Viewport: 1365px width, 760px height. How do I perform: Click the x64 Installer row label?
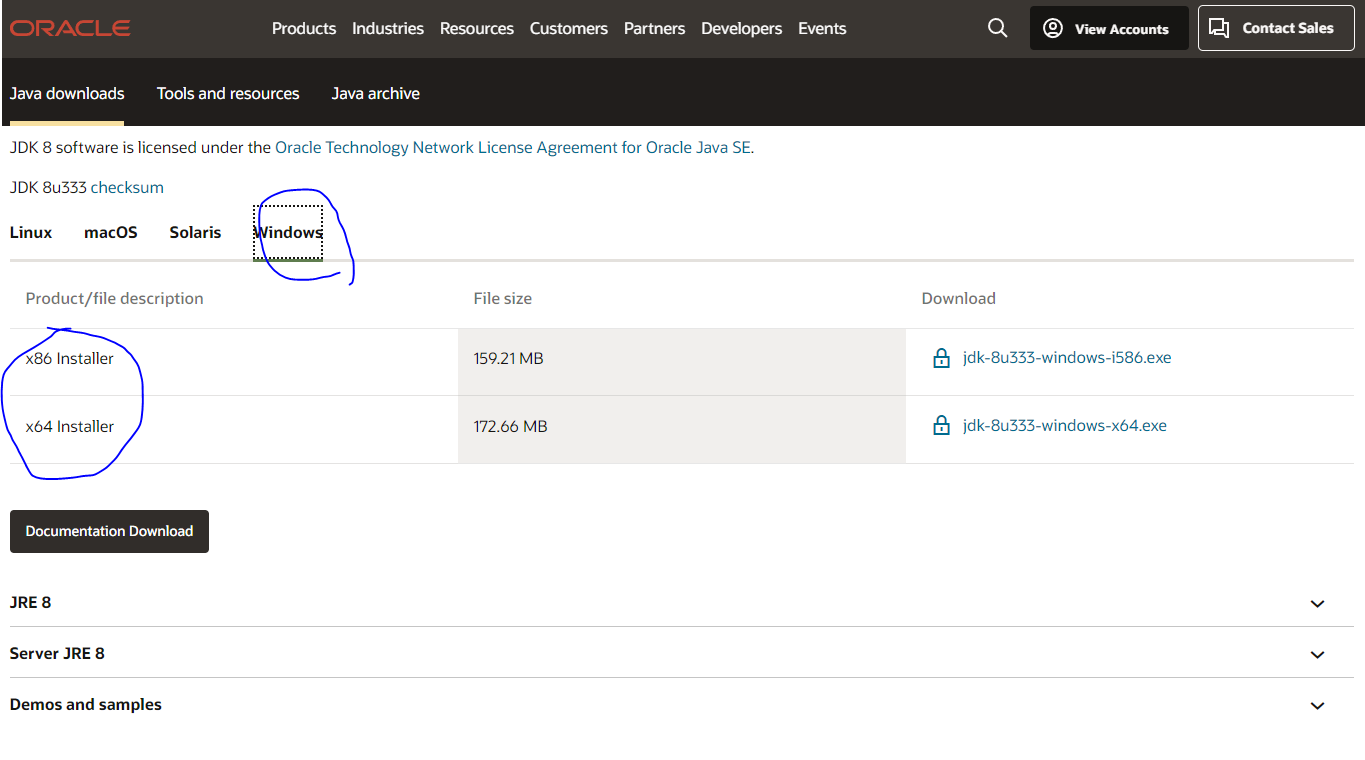70,426
